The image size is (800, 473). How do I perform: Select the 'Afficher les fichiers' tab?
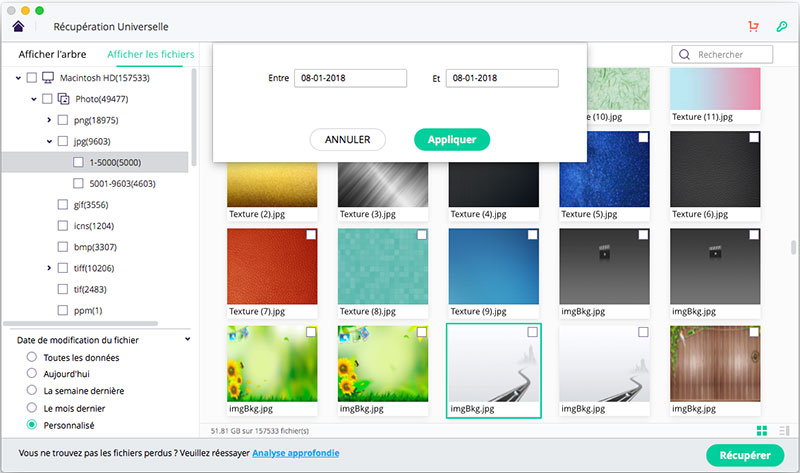click(151, 54)
